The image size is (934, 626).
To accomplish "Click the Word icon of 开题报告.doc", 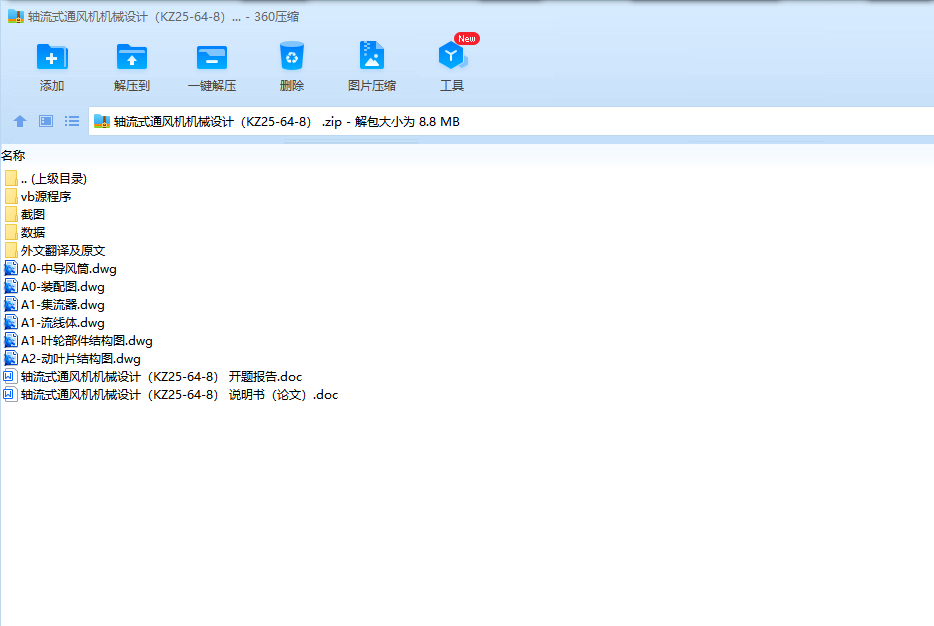I will point(10,377).
